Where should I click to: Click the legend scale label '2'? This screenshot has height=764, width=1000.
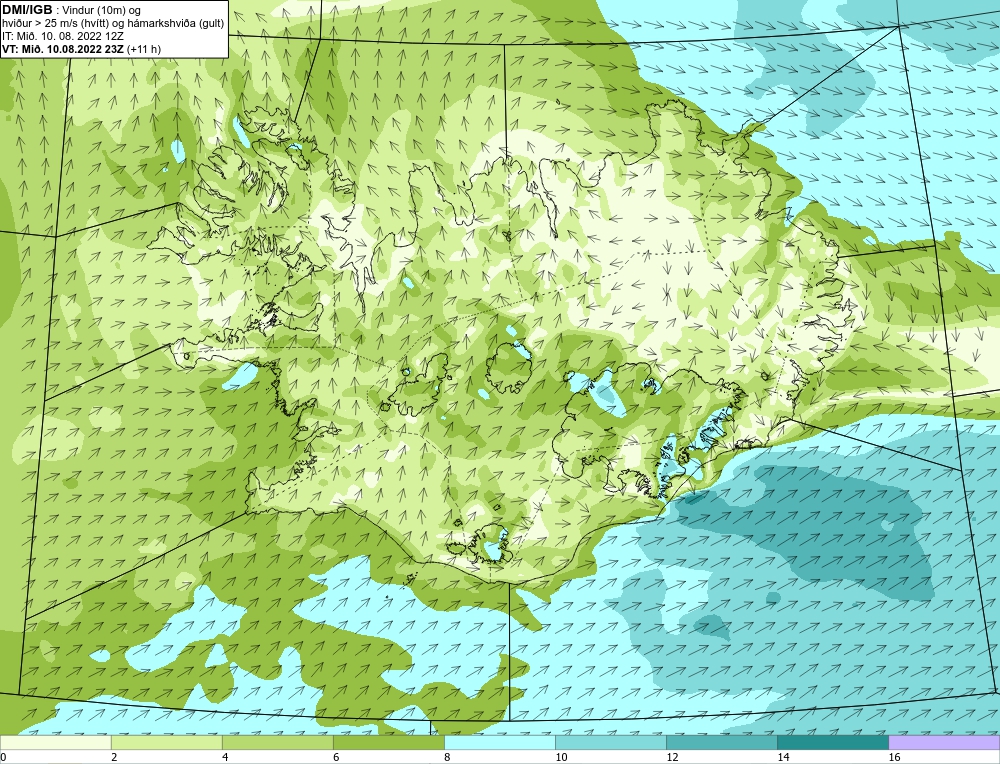114,757
